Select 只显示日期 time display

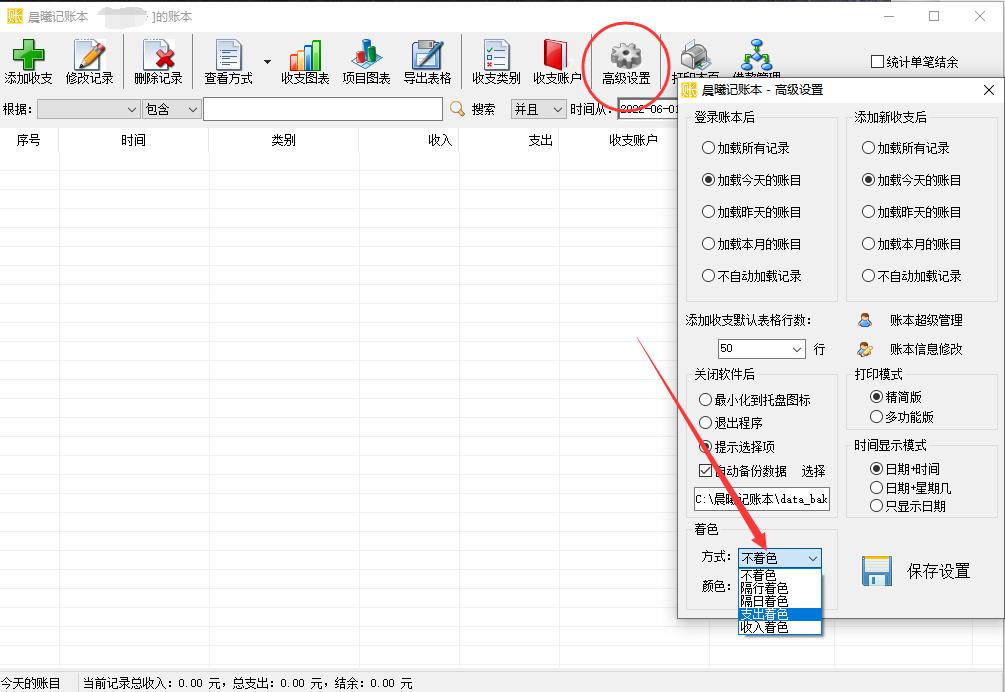[876, 506]
